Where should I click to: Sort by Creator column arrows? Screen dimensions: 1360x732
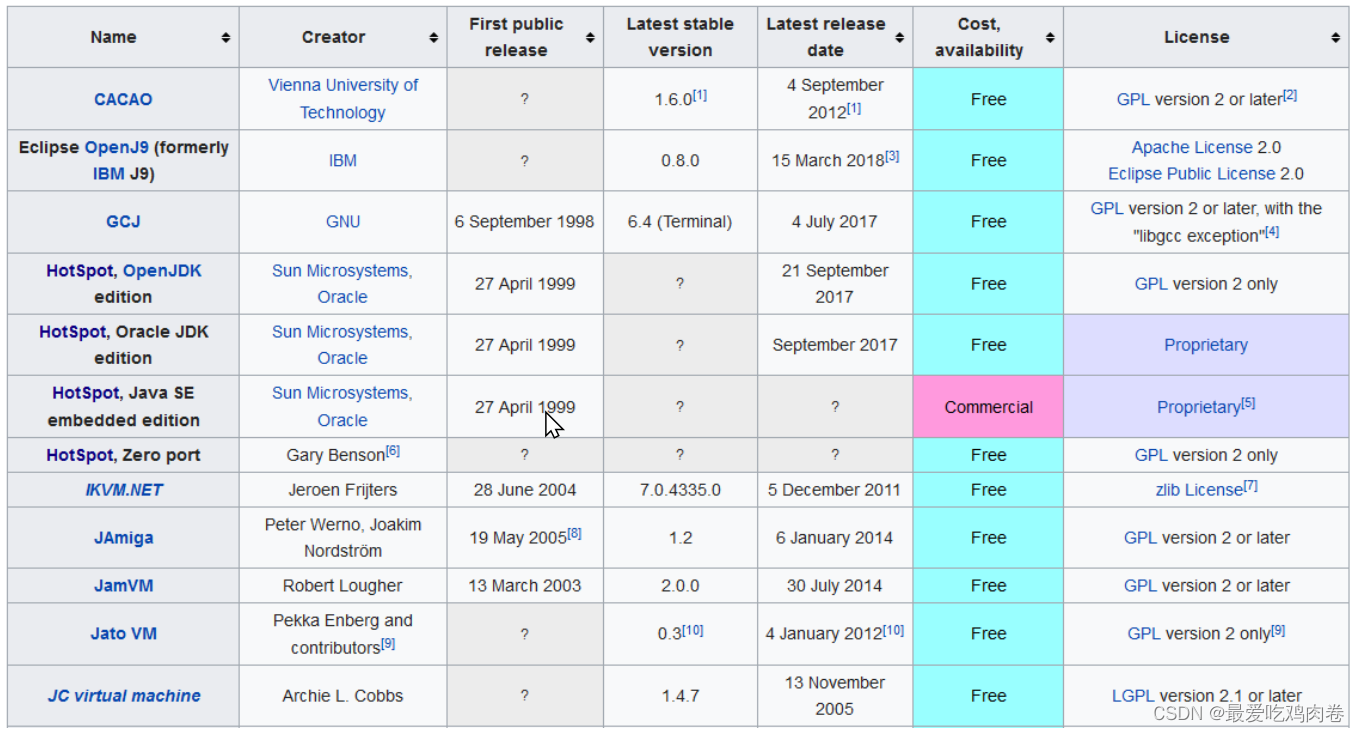coord(434,37)
